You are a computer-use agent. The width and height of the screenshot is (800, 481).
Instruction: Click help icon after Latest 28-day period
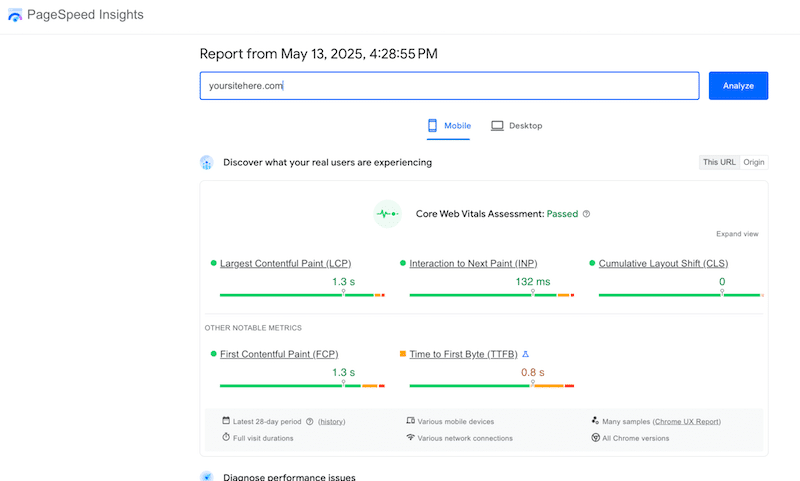pos(310,421)
